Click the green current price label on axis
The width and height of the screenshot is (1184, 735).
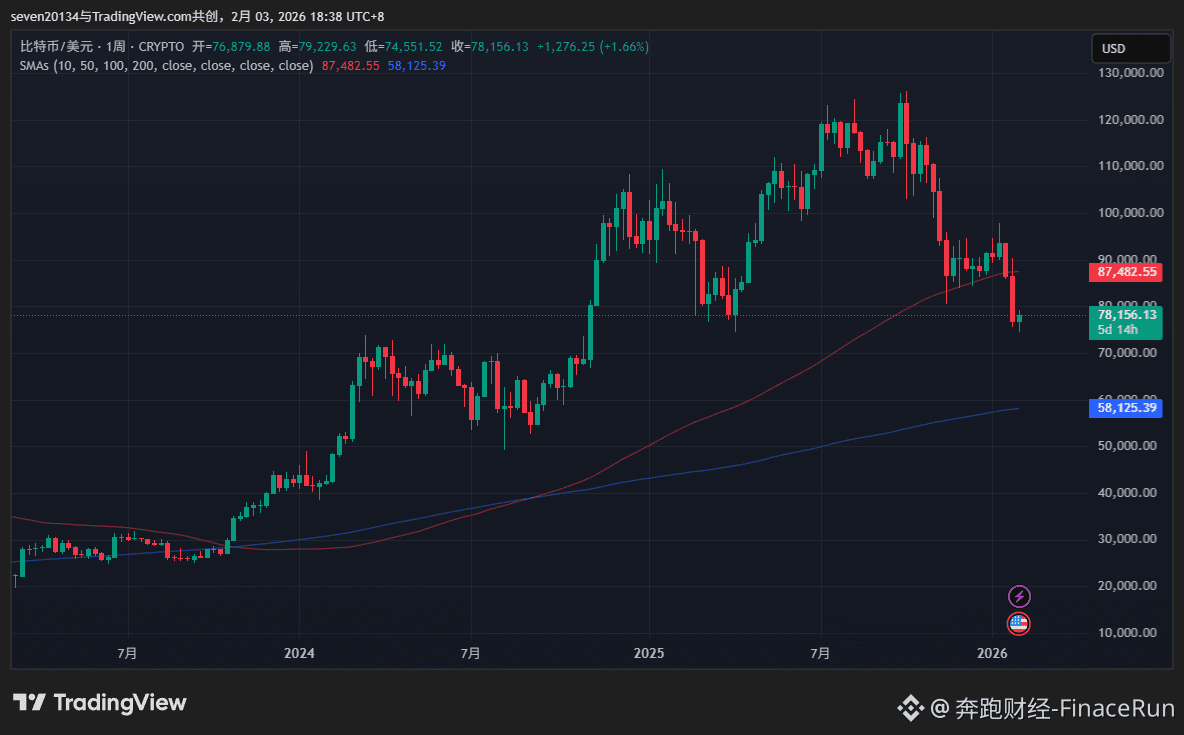(x=1126, y=321)
